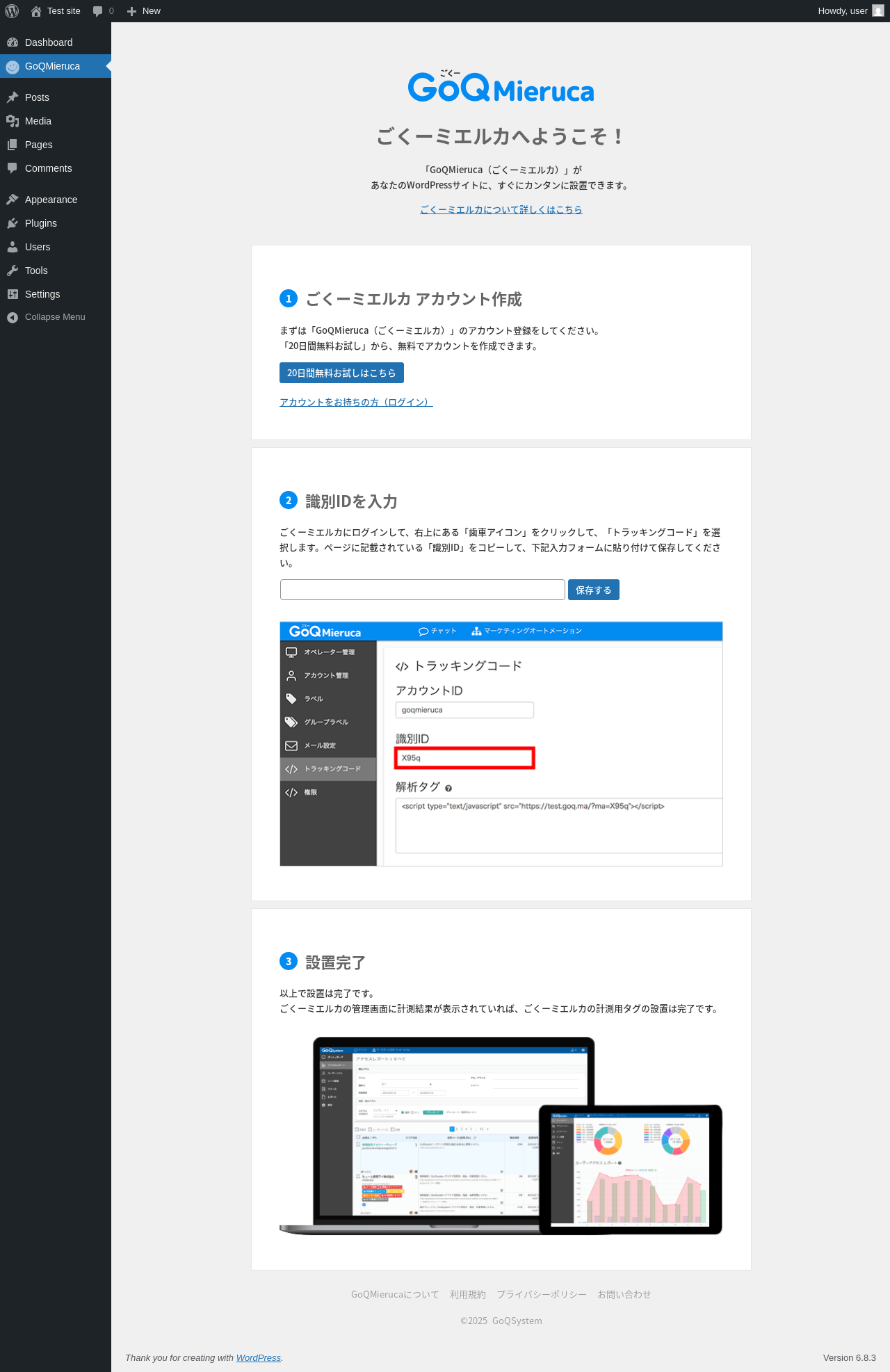Click the plus icon beside New
The image size is (890, 1372).
(131, 11)
